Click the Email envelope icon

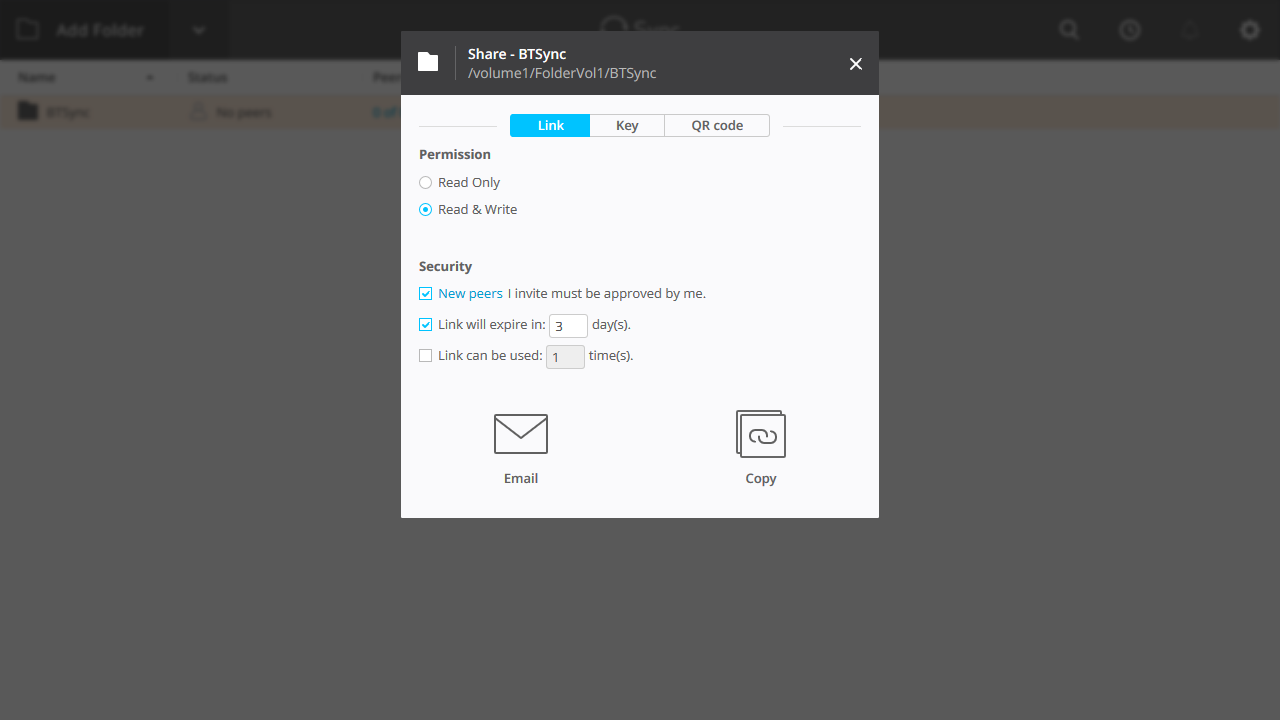pyautogui.click(x=521, y=434)
